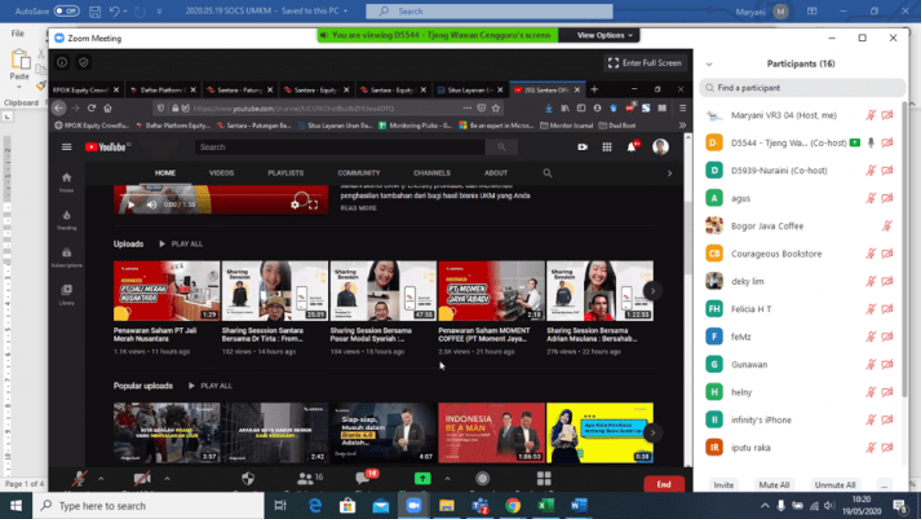922x520 pixels.
Task: Click the channel search magnifier icon
Action: (547, 173)
